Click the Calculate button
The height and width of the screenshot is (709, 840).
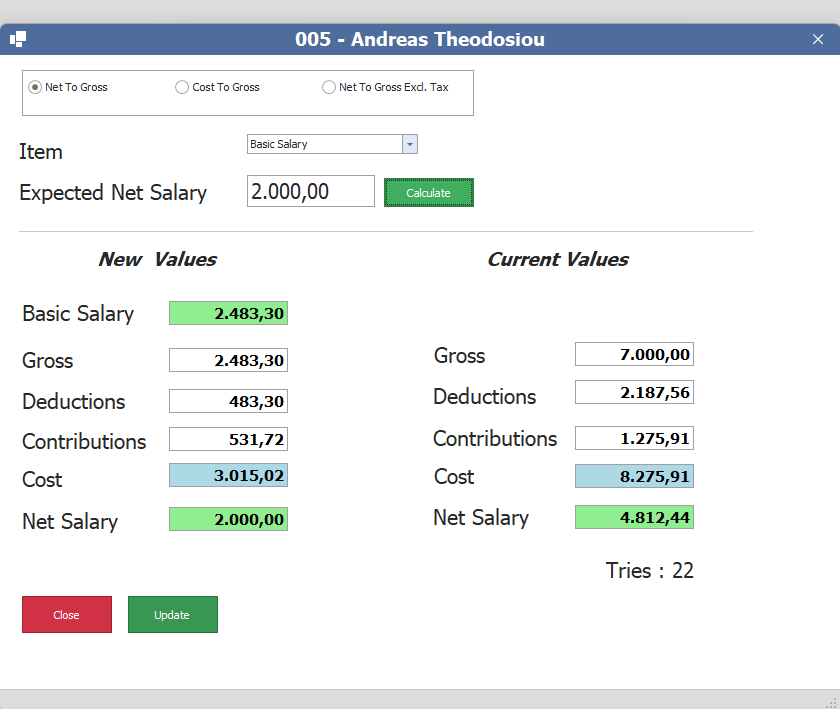[429, 192]
